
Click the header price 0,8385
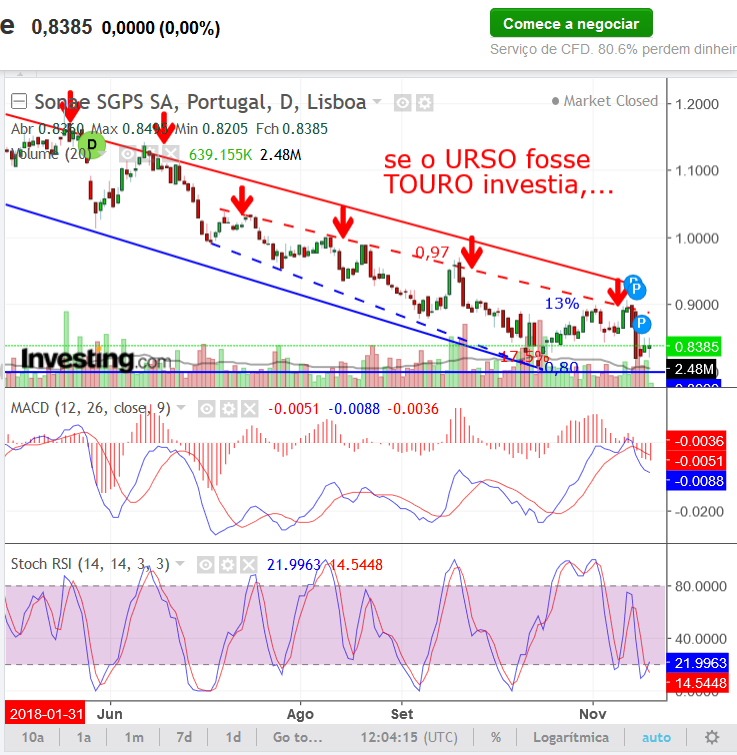pyautogui.click(x=62, y=27)
